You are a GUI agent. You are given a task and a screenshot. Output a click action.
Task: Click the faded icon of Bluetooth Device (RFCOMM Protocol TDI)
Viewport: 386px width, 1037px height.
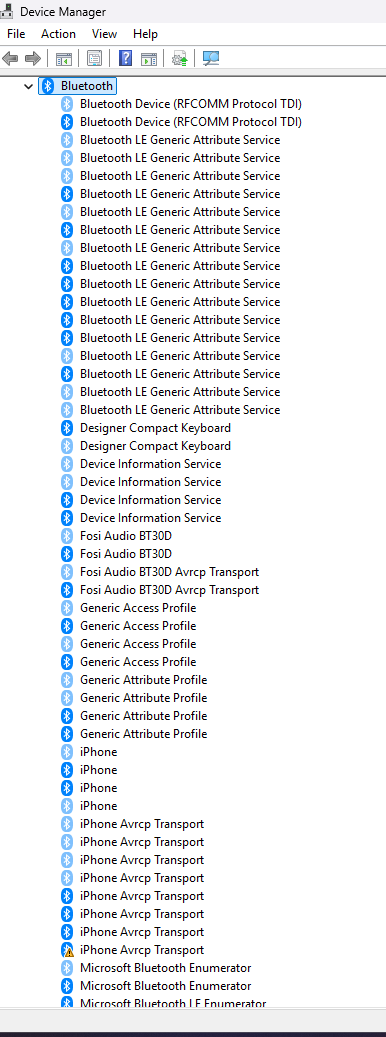pyautogui.click(x=67, y=104)
